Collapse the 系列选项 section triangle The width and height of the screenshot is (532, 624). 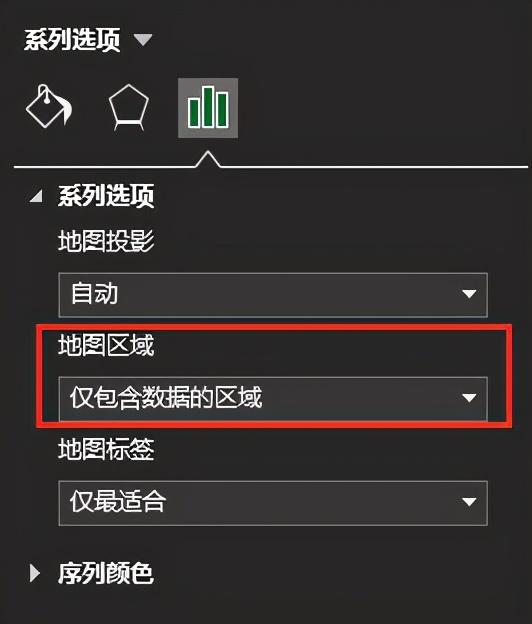coord(36,196)
